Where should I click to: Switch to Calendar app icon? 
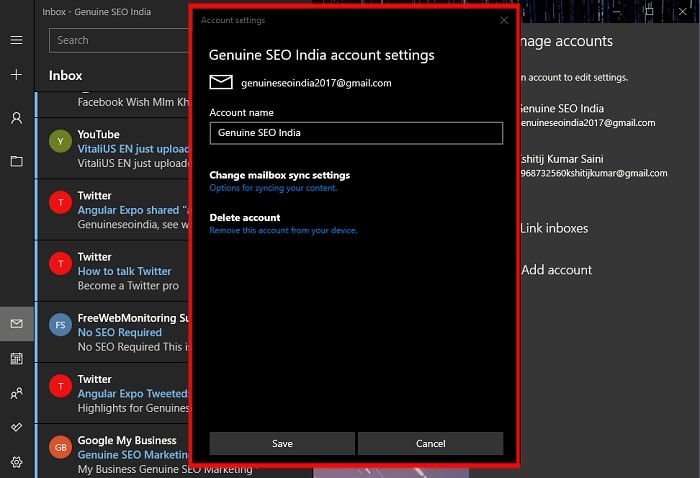pyautogui.click(x=17, y=358)
